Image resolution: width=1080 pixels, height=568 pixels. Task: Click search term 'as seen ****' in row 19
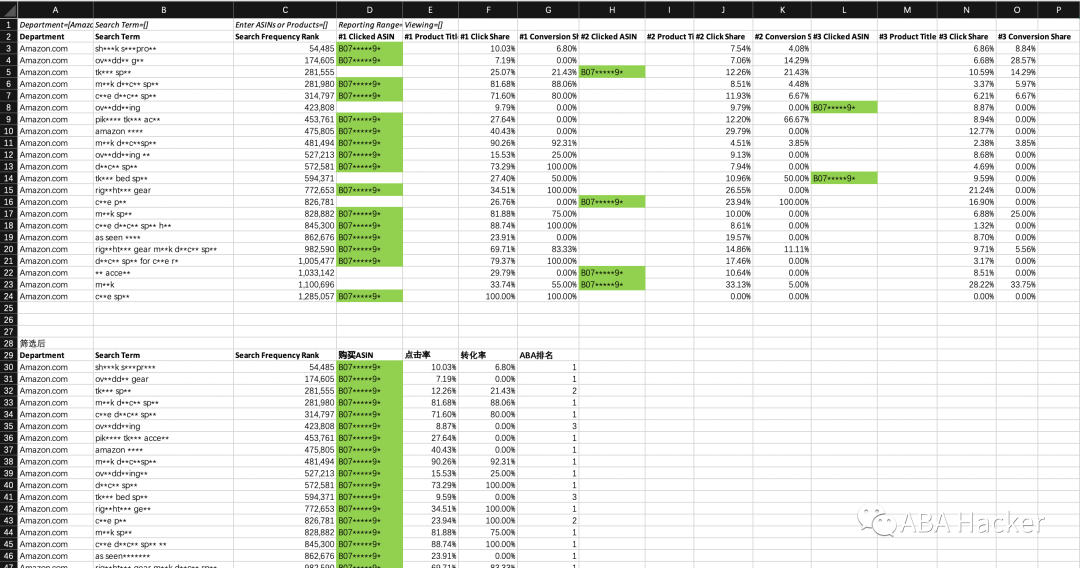tap(163, 238)
